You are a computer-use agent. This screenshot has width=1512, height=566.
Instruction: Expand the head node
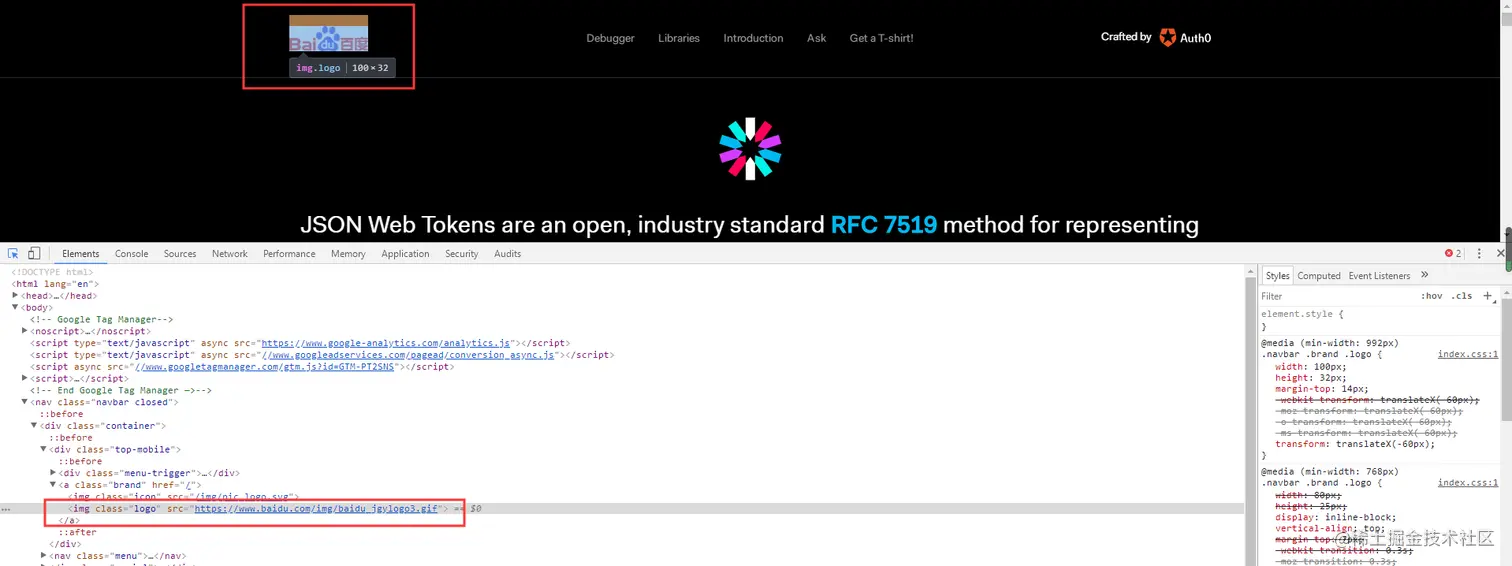(15, 296)
